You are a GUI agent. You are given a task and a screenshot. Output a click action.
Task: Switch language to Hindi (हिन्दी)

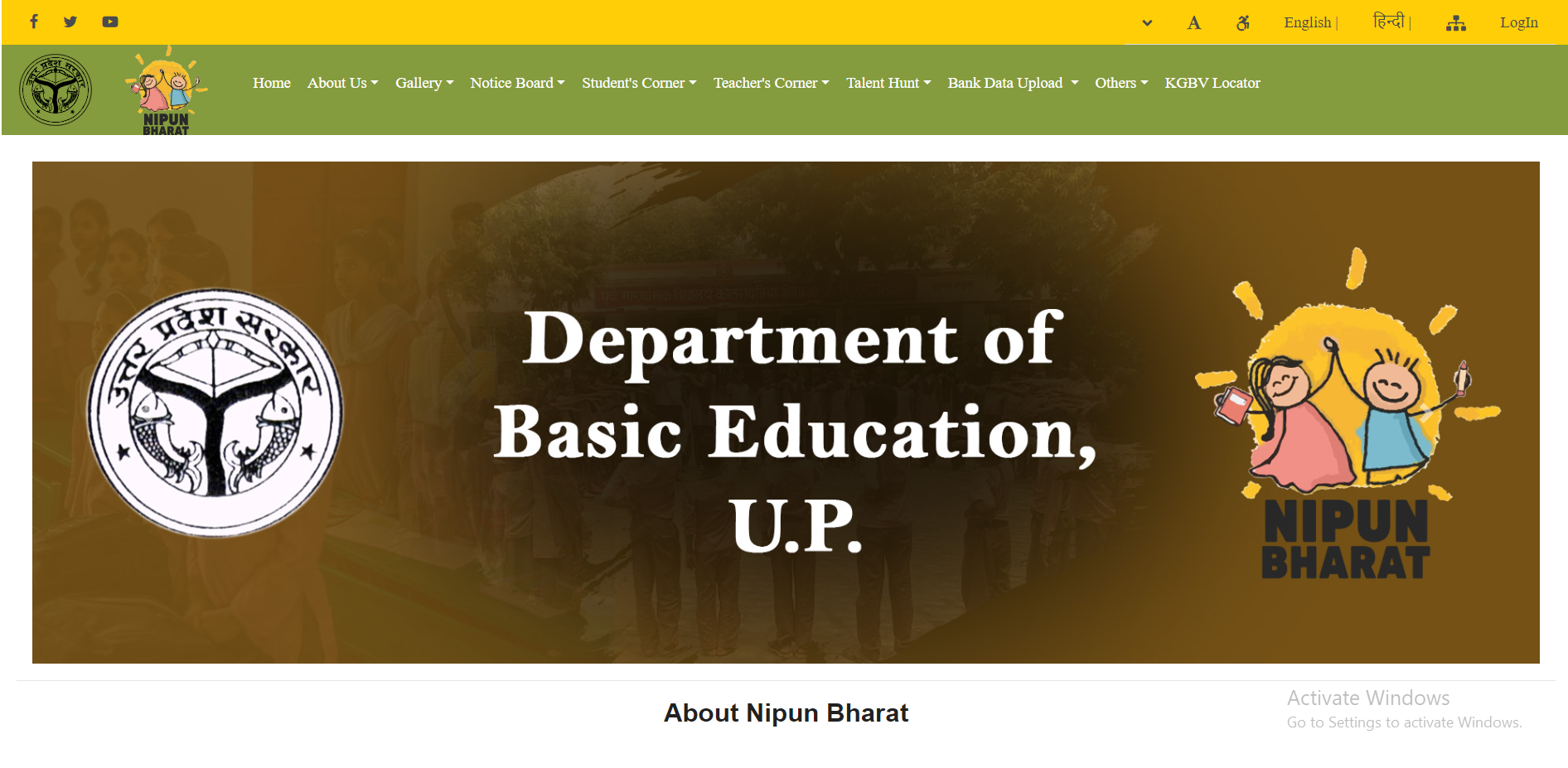pyautogui.click(x=1388, y=22)
